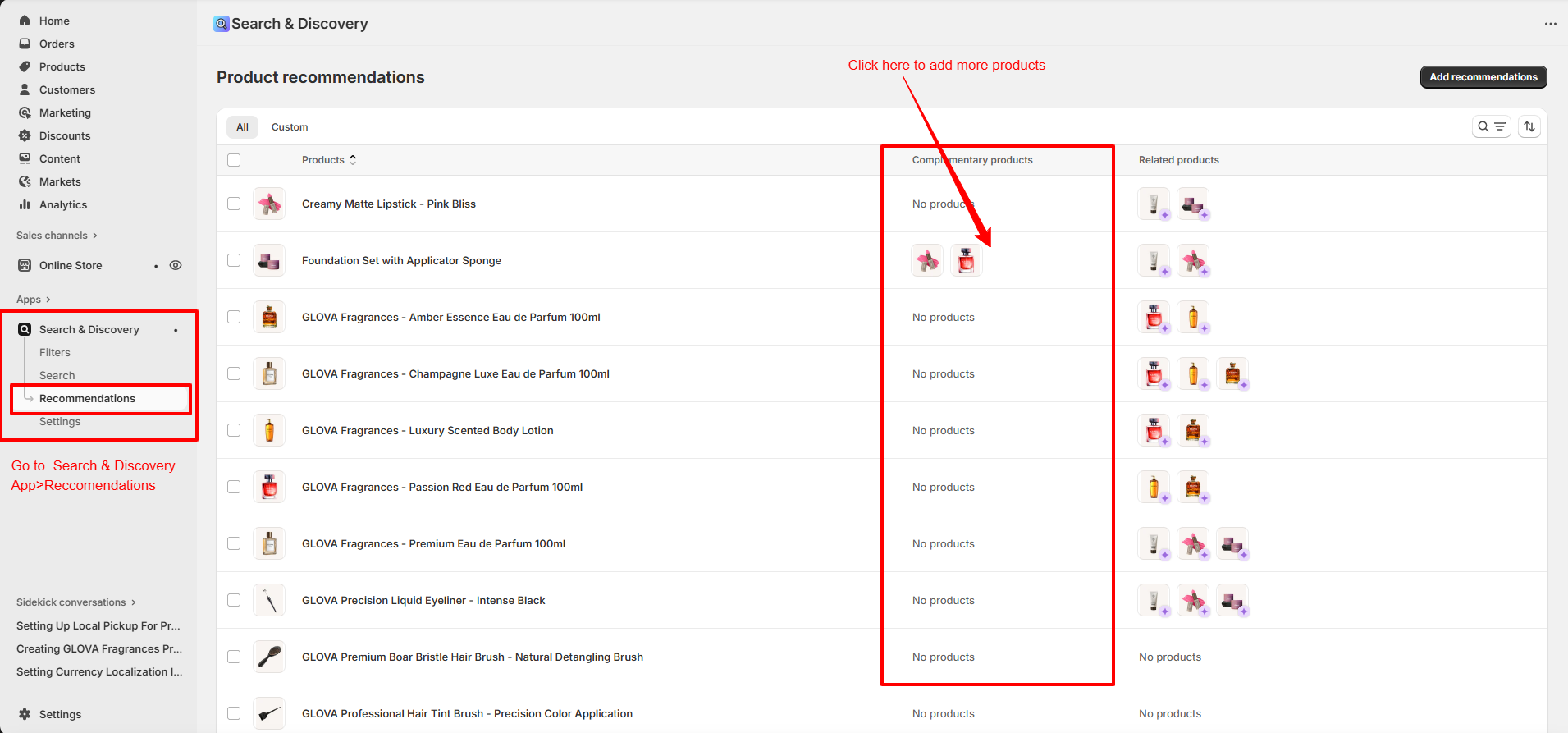The image size is (1568, 733).
Task: Open the Home sidebar icon
Action: (25, 21)
